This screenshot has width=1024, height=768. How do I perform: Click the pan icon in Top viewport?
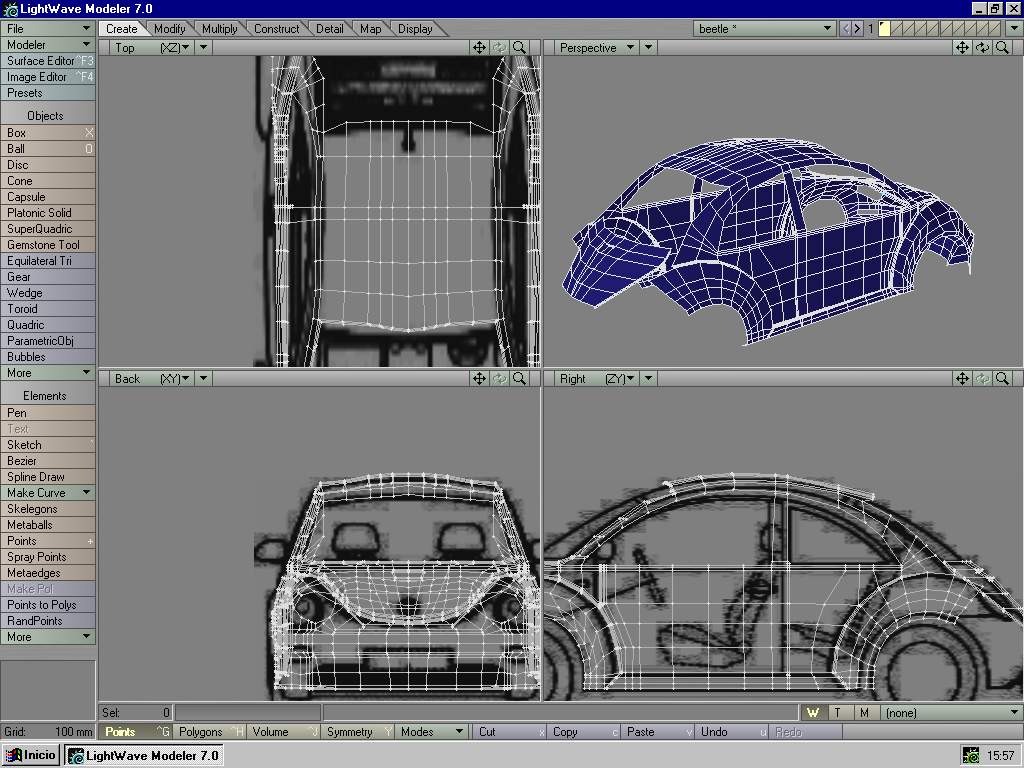point(480,47)
